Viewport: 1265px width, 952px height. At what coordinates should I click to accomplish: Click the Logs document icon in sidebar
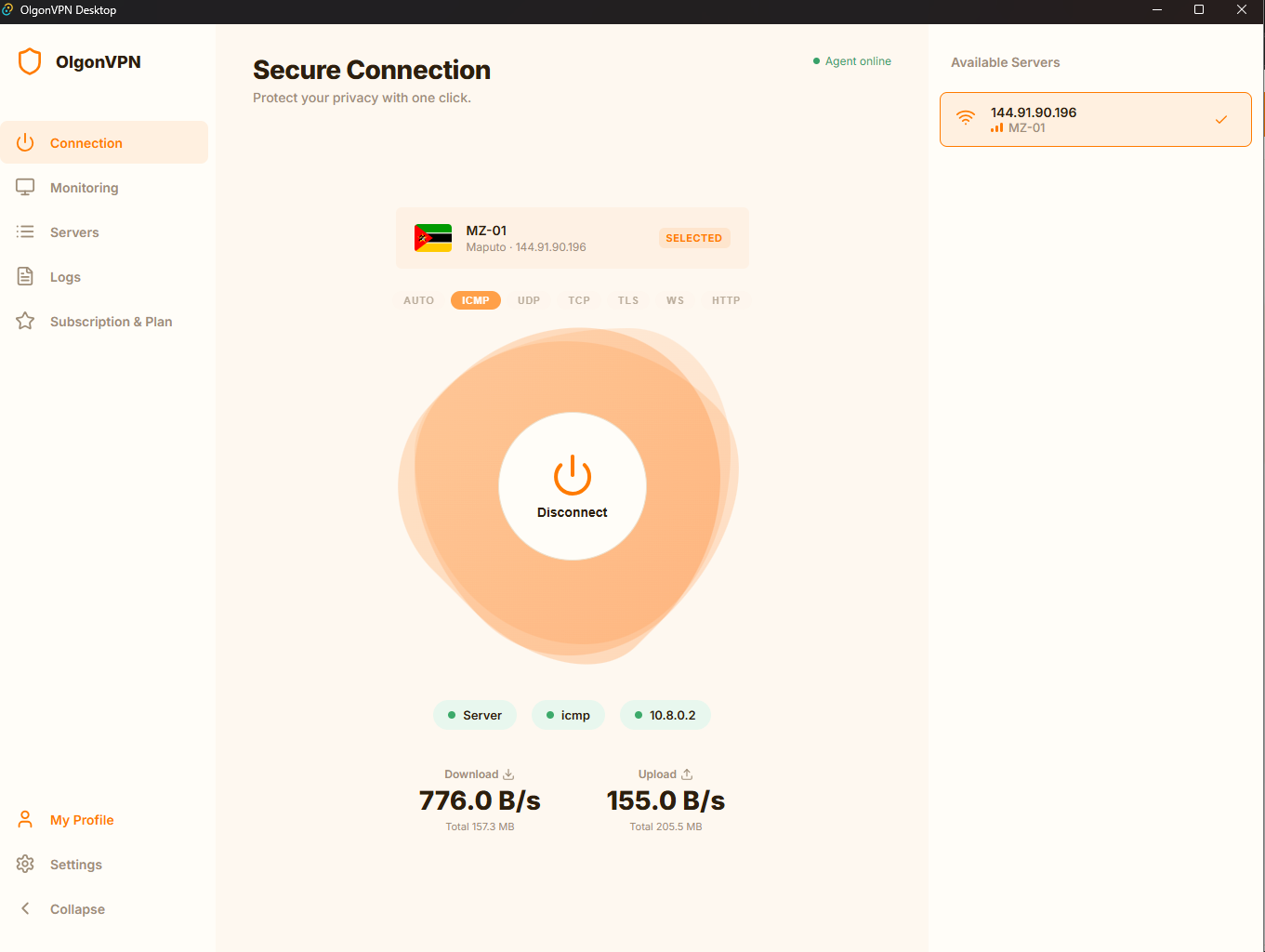(25, 276)
